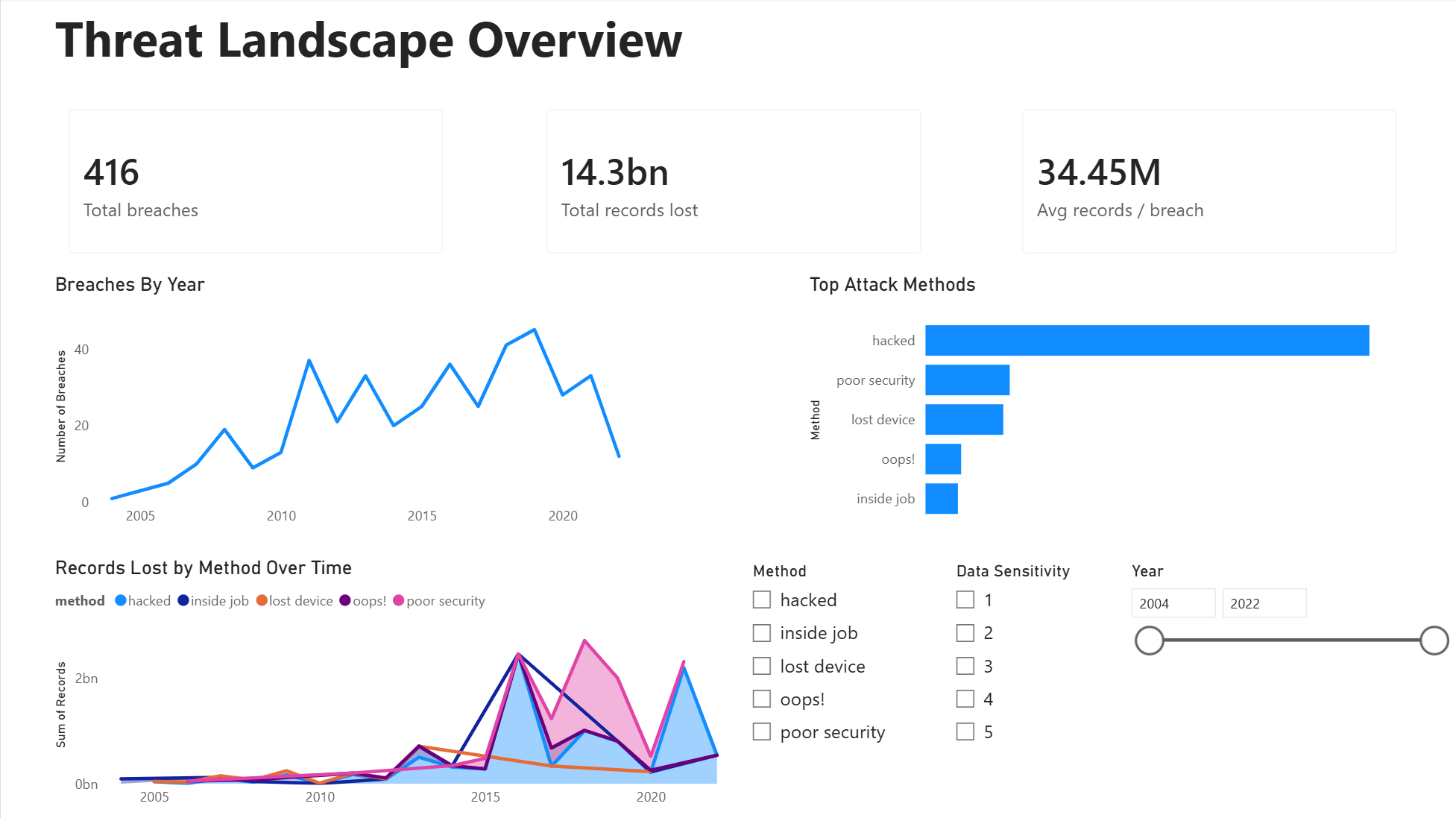1456x818 pixels.
Task: Check the poor security filter
Action: click(x=761, y=732)
